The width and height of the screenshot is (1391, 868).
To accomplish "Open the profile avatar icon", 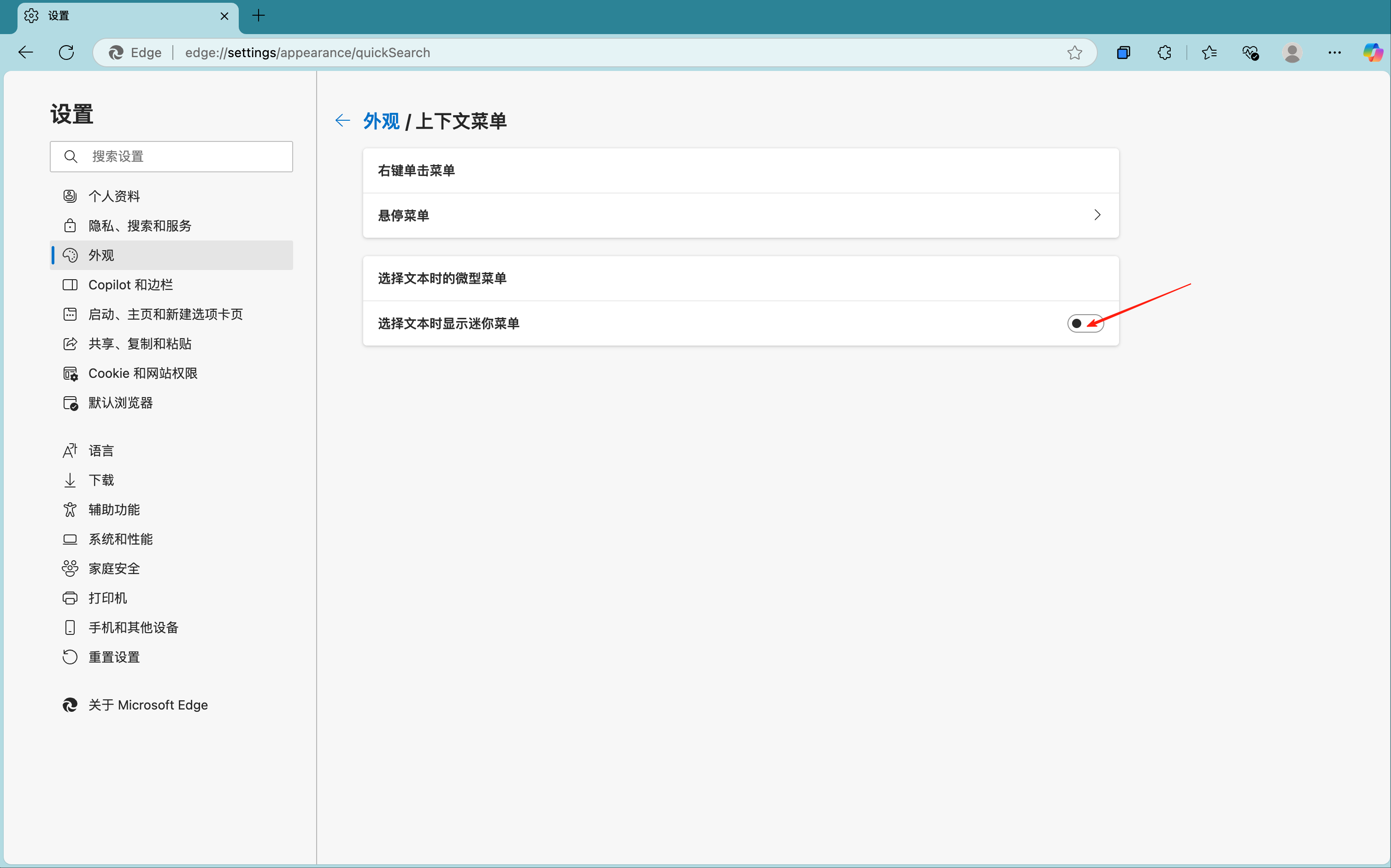I will [x=1292, y=53].
